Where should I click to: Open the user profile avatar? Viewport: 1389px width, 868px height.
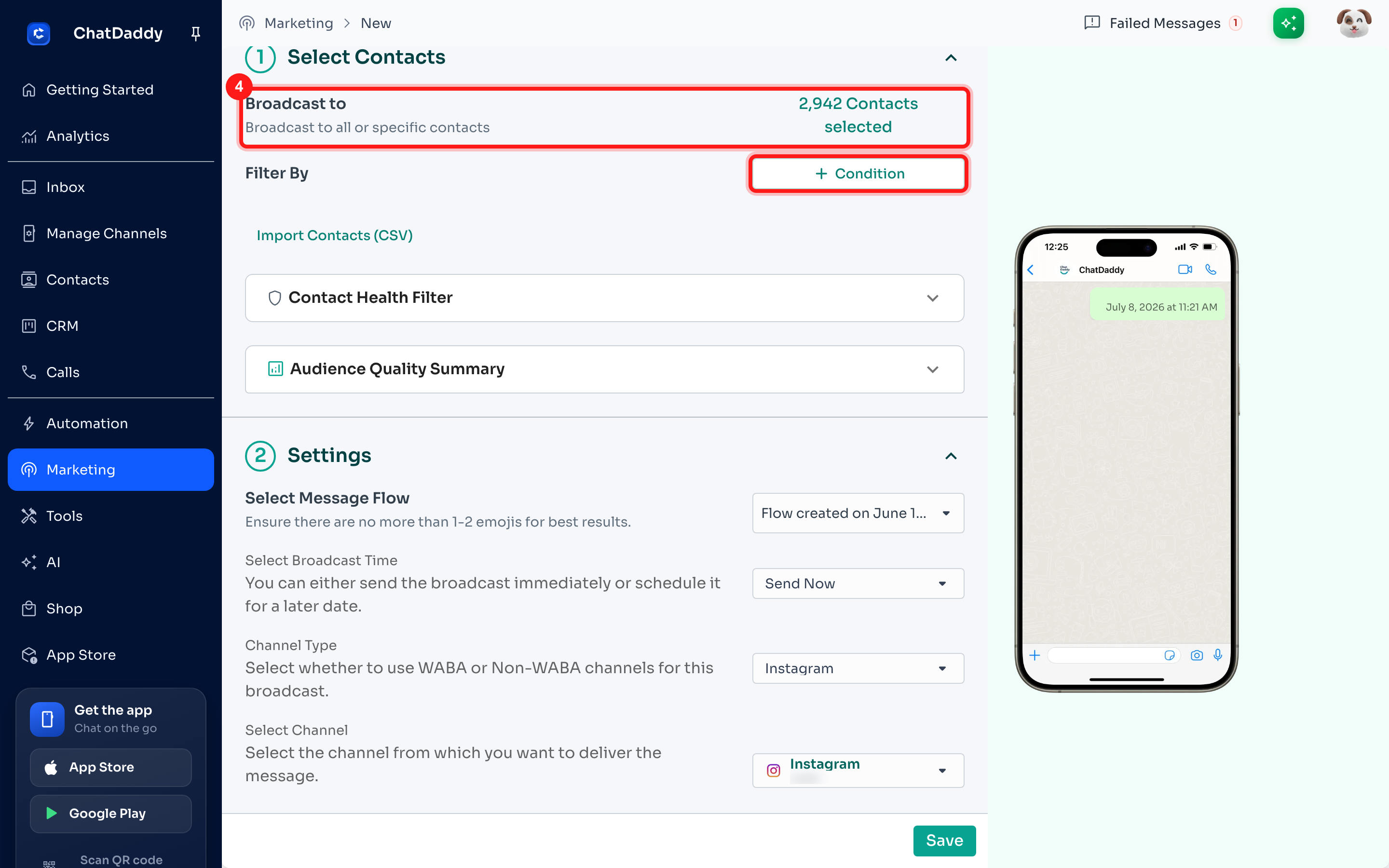1353,23
